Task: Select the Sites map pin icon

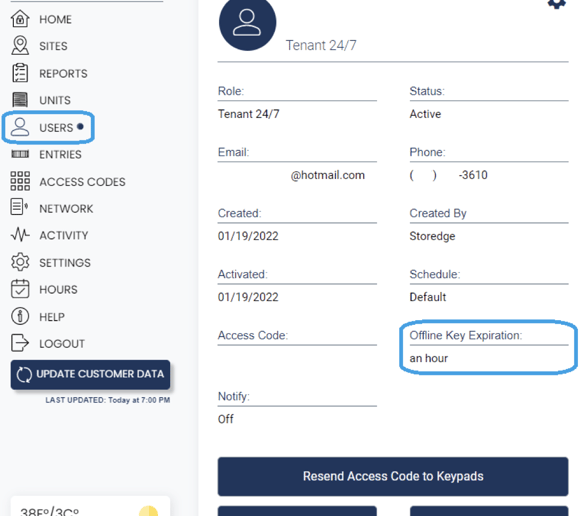Action: (x=20, y=46)
